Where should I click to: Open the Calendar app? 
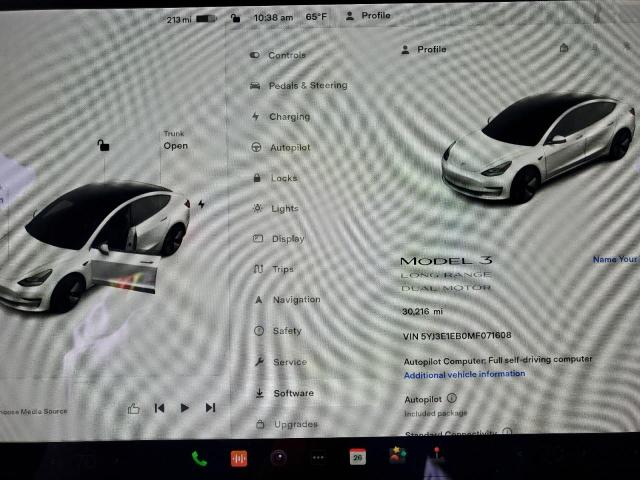[x=358, y=457]
